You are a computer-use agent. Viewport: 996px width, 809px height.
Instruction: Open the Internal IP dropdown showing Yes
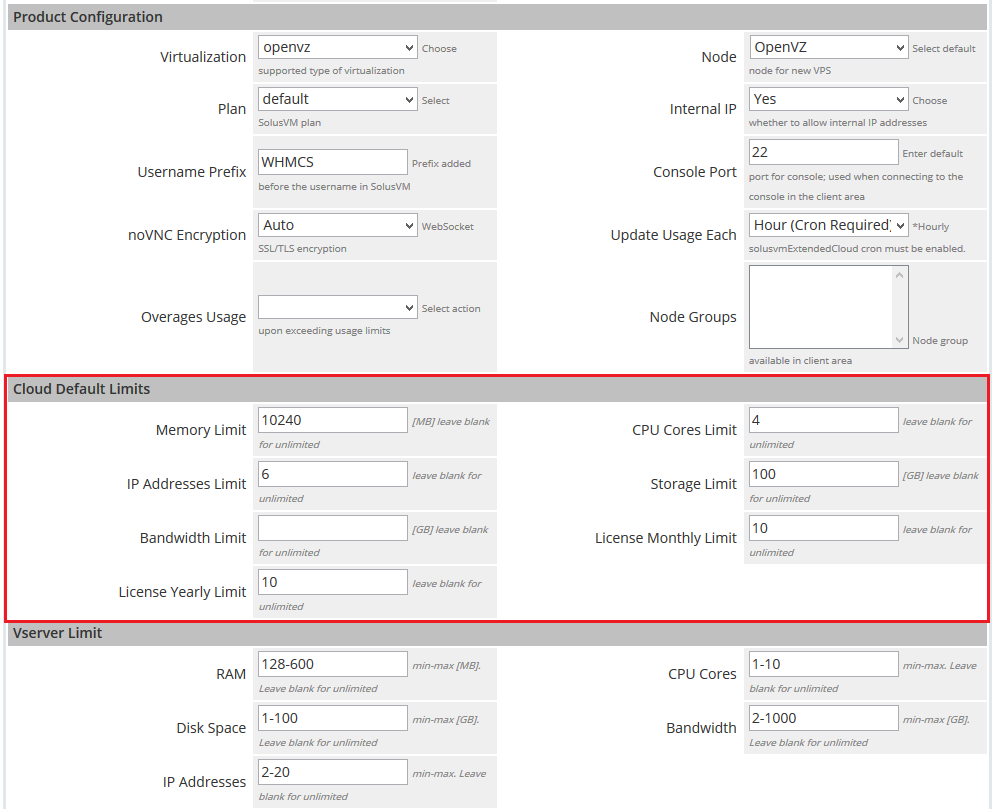click(x=828, y=99)
